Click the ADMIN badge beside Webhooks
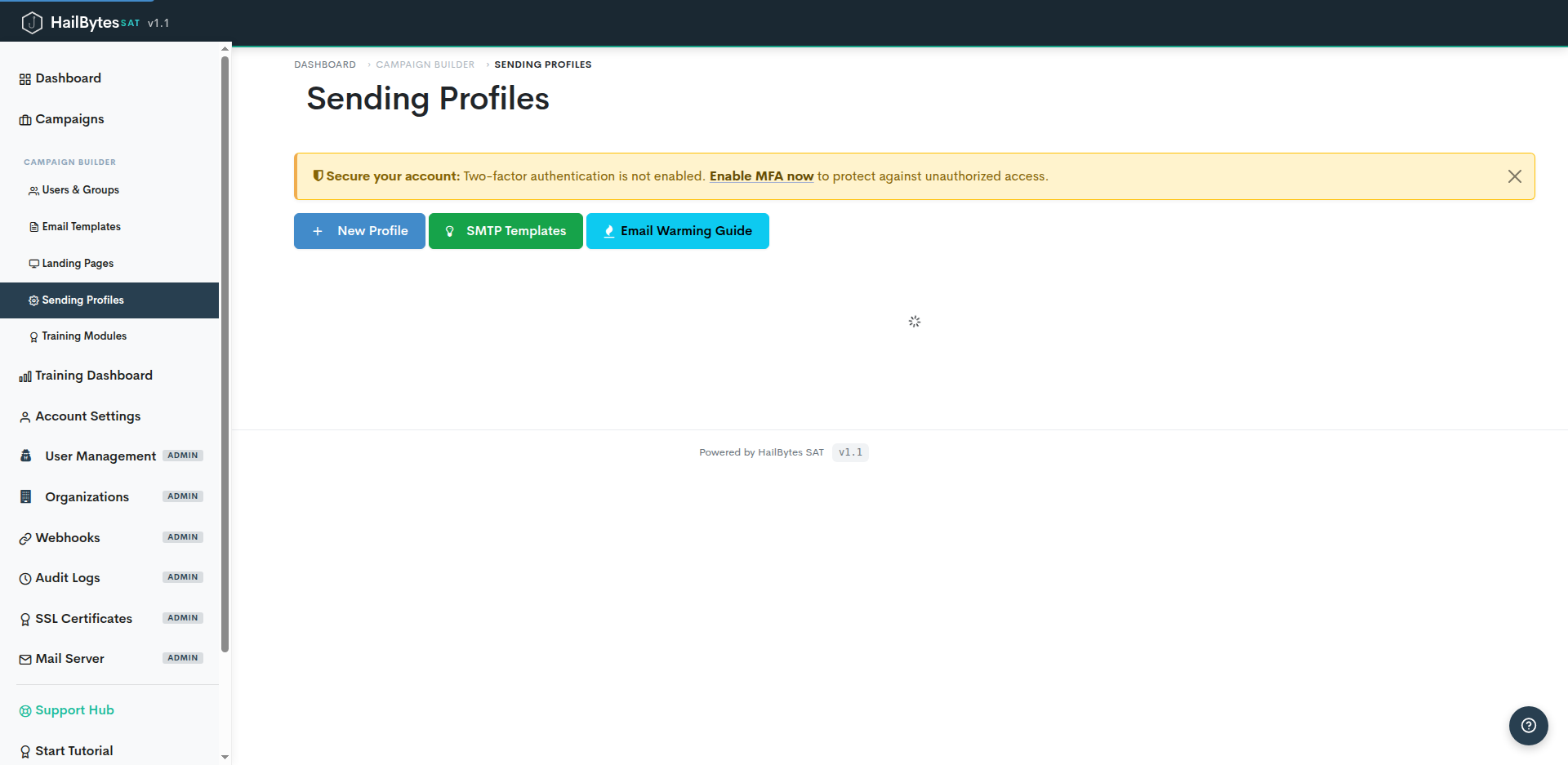 [183, 537]
